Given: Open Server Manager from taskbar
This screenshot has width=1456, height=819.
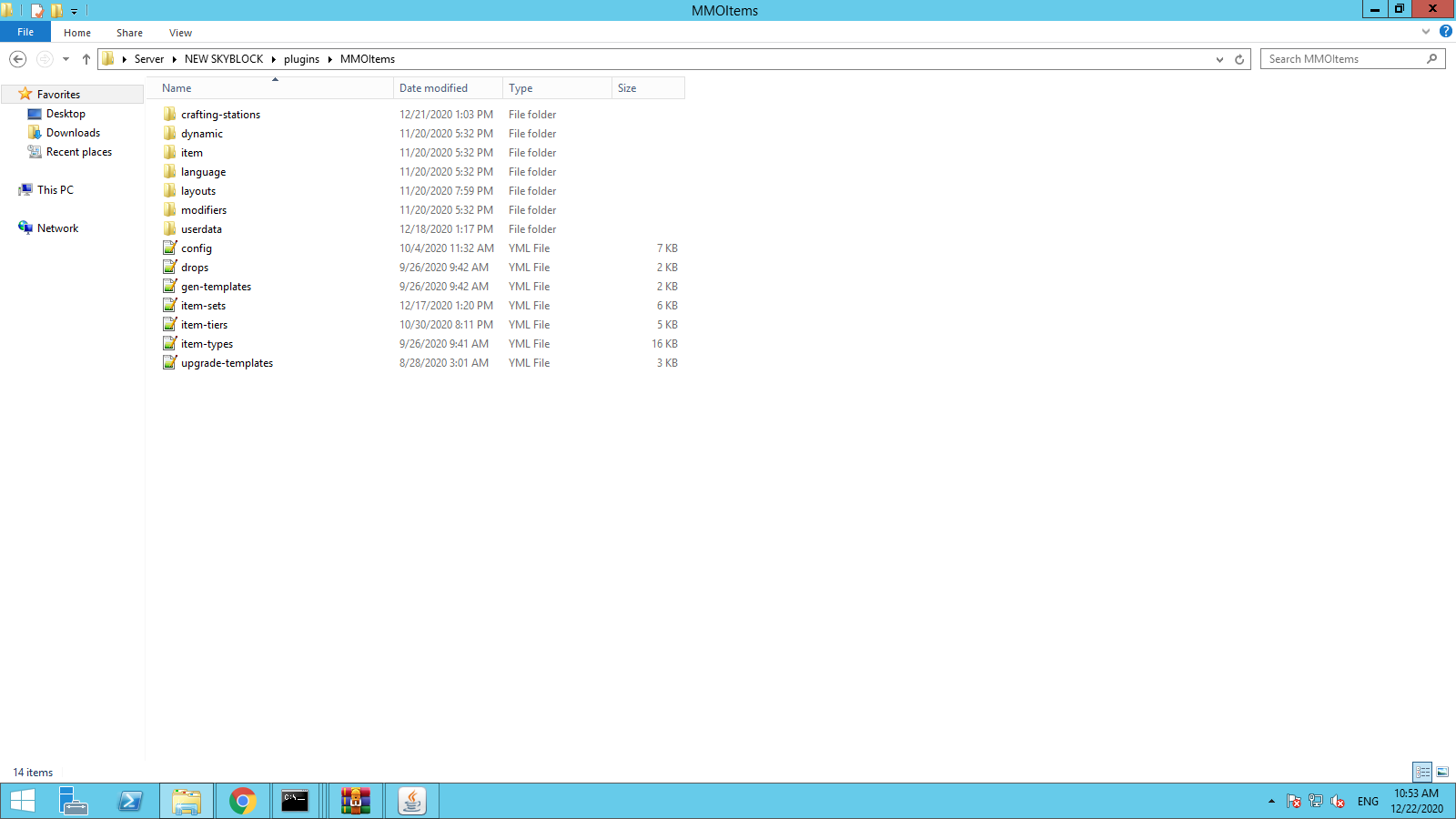Looking at the screenshot, I should coord(74,801).
